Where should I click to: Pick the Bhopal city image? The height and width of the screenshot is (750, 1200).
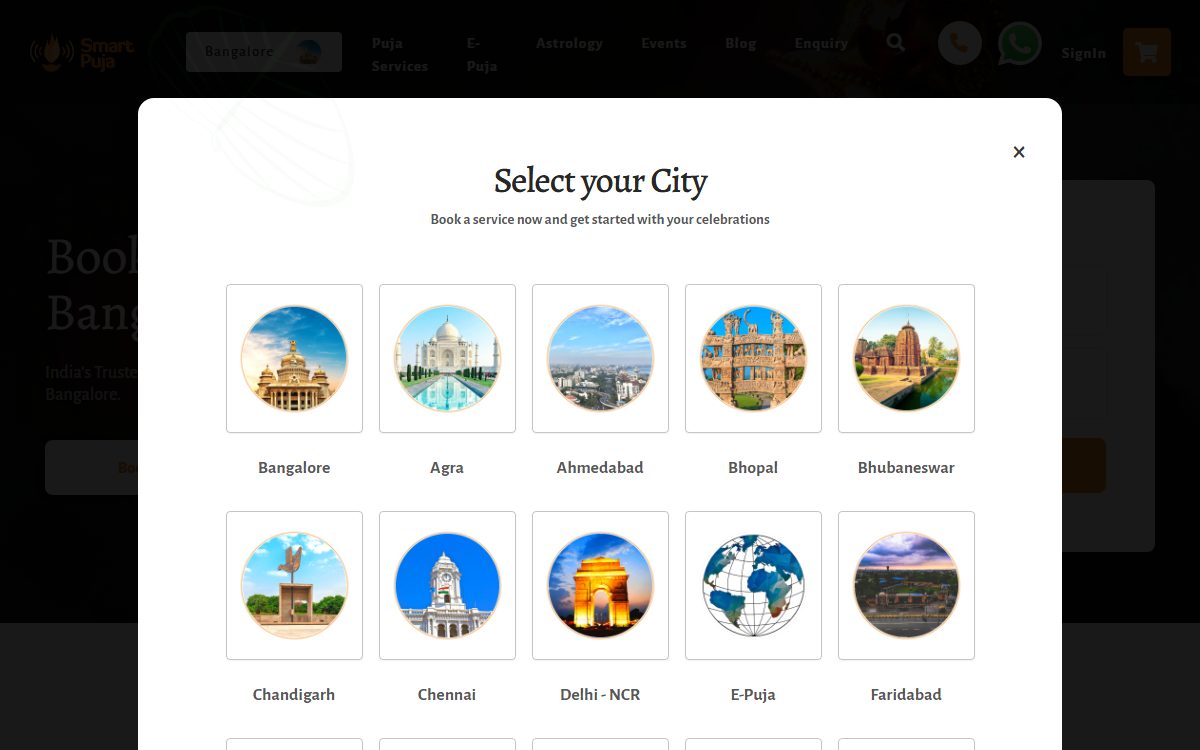[x=753, y=358]
